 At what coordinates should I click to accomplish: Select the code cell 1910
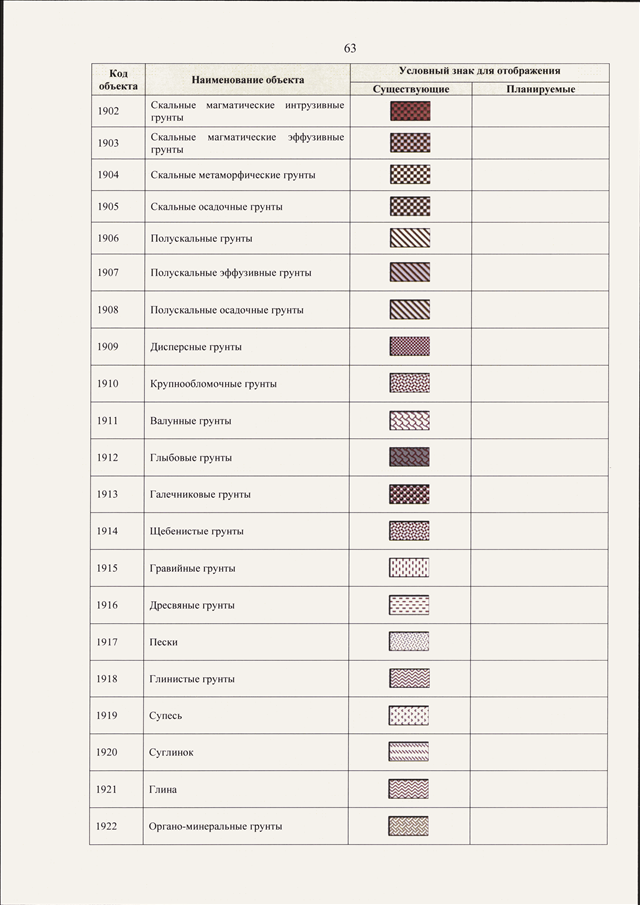point(108,383)
